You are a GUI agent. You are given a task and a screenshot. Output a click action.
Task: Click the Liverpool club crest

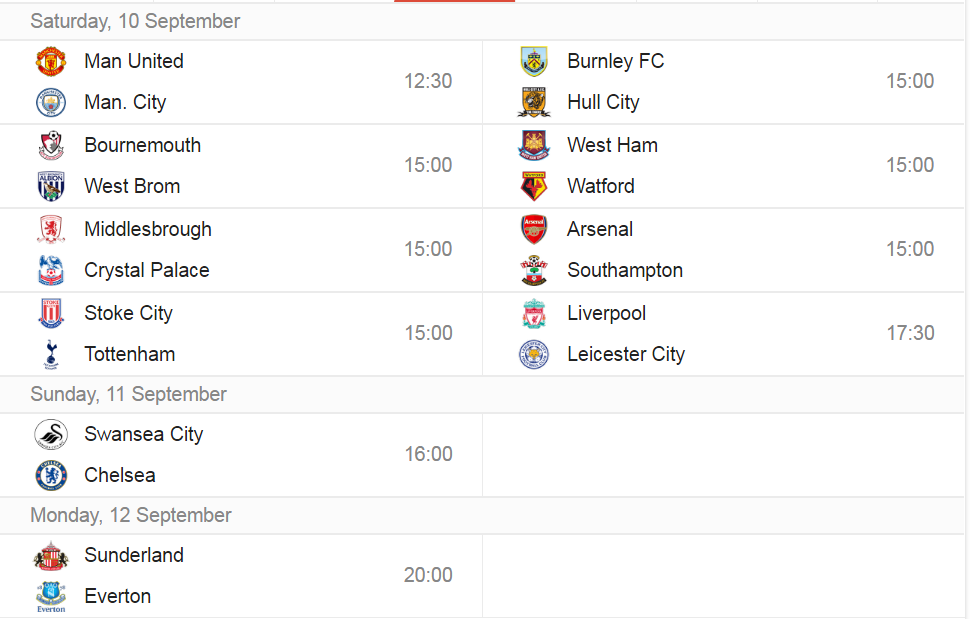click(534, 314)
